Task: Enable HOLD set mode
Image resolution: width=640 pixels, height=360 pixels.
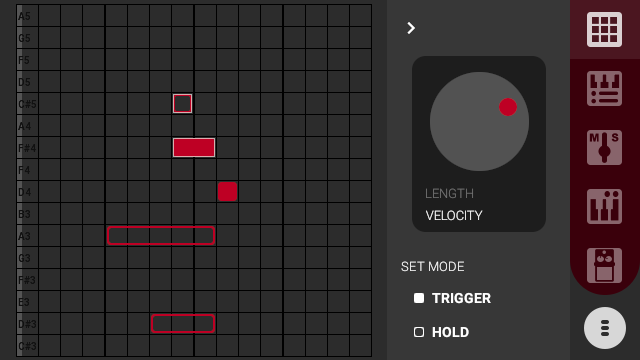Action: pos(441,332)
